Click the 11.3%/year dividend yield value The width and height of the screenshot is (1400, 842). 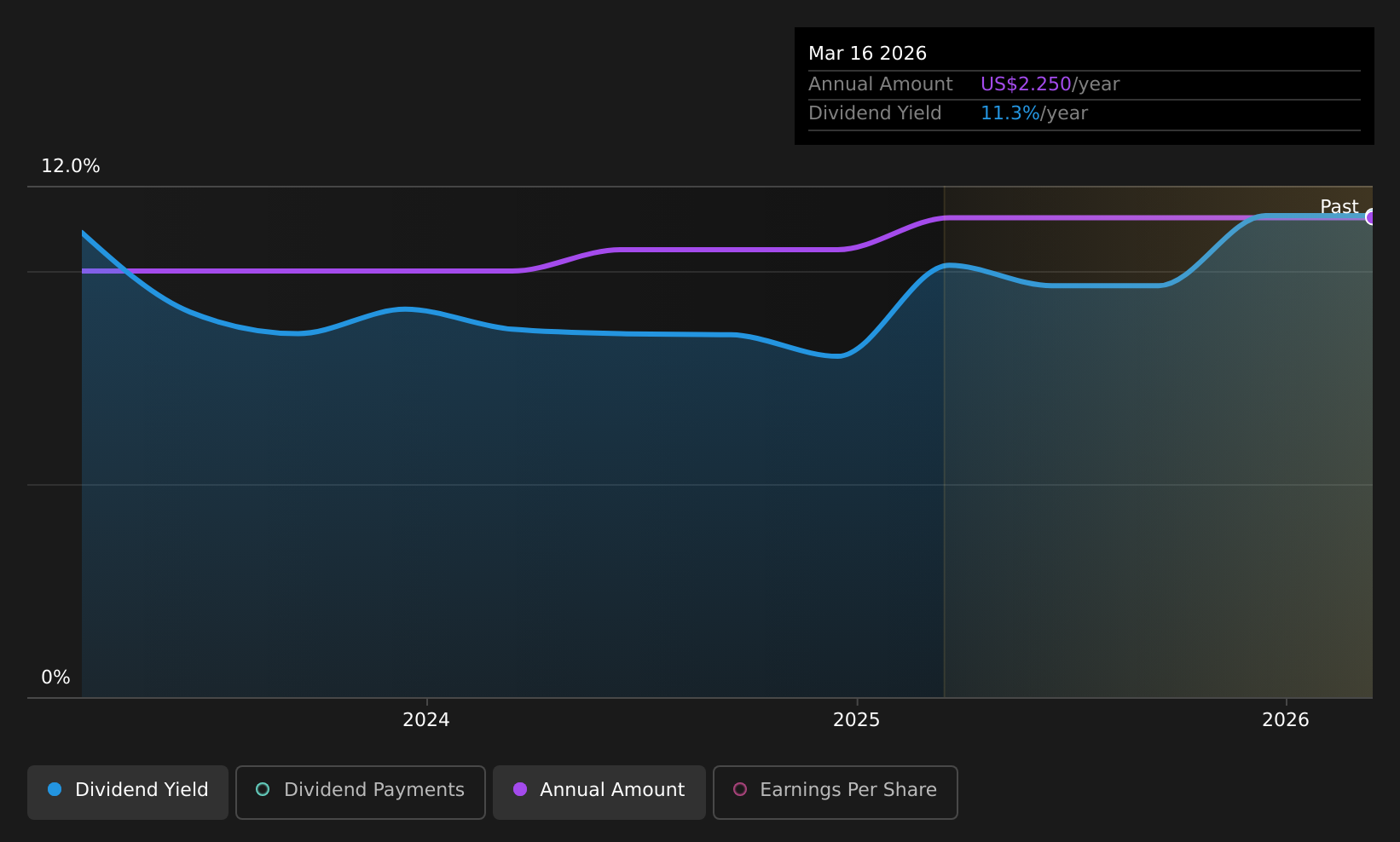coord(1034,113)
